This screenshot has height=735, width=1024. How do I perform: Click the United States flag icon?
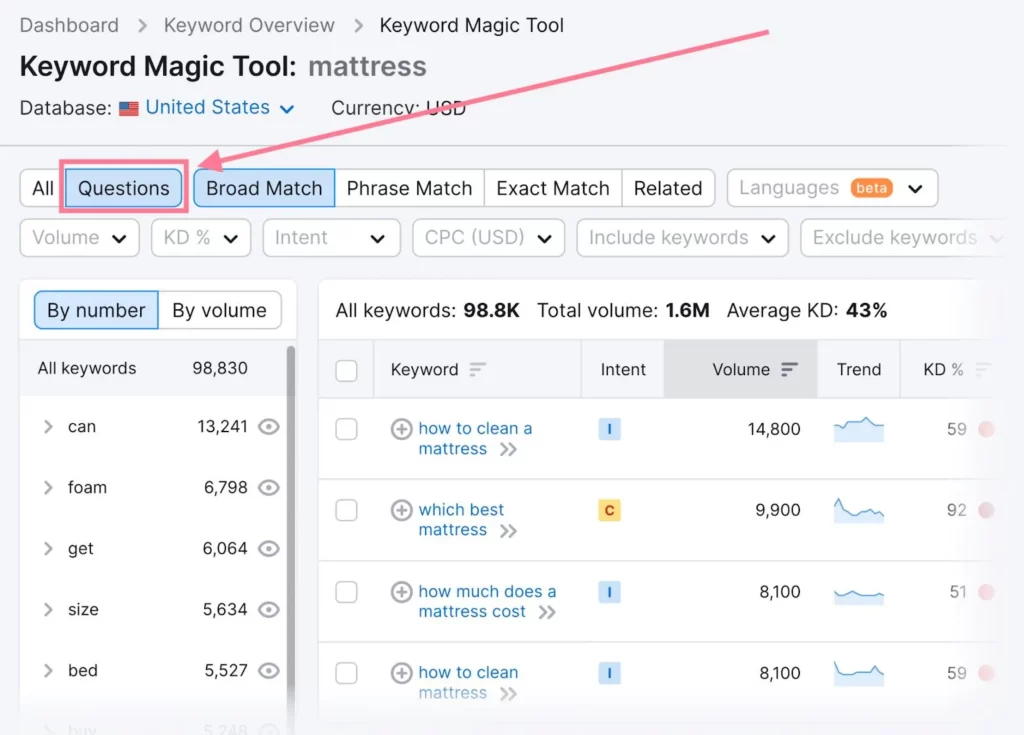[x=129, y=108]
